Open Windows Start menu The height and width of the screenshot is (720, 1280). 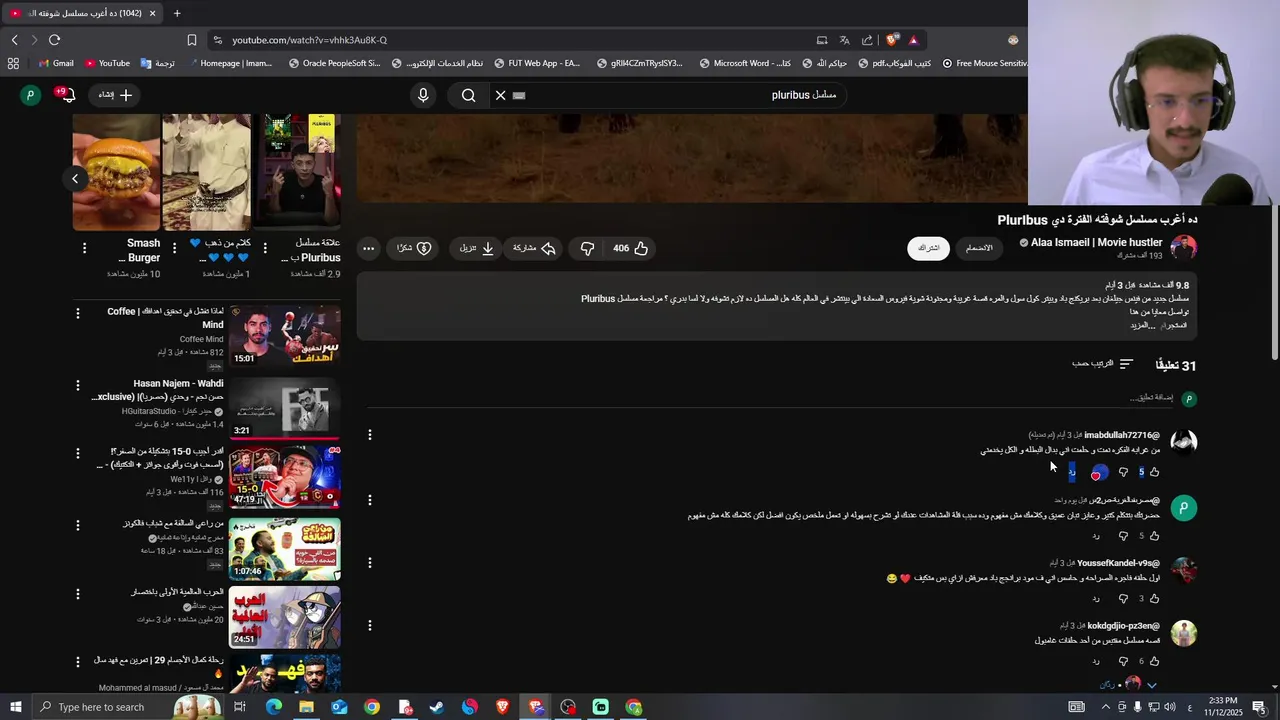[15, 707]
